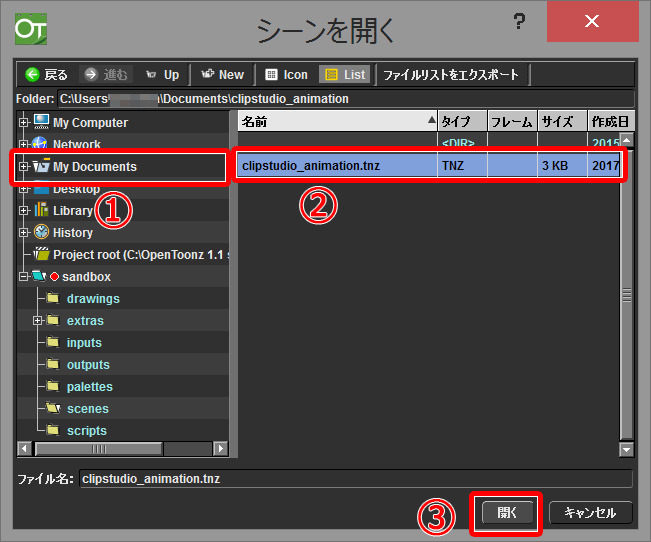Click the TNZ type cell

[x=463, y=166]
